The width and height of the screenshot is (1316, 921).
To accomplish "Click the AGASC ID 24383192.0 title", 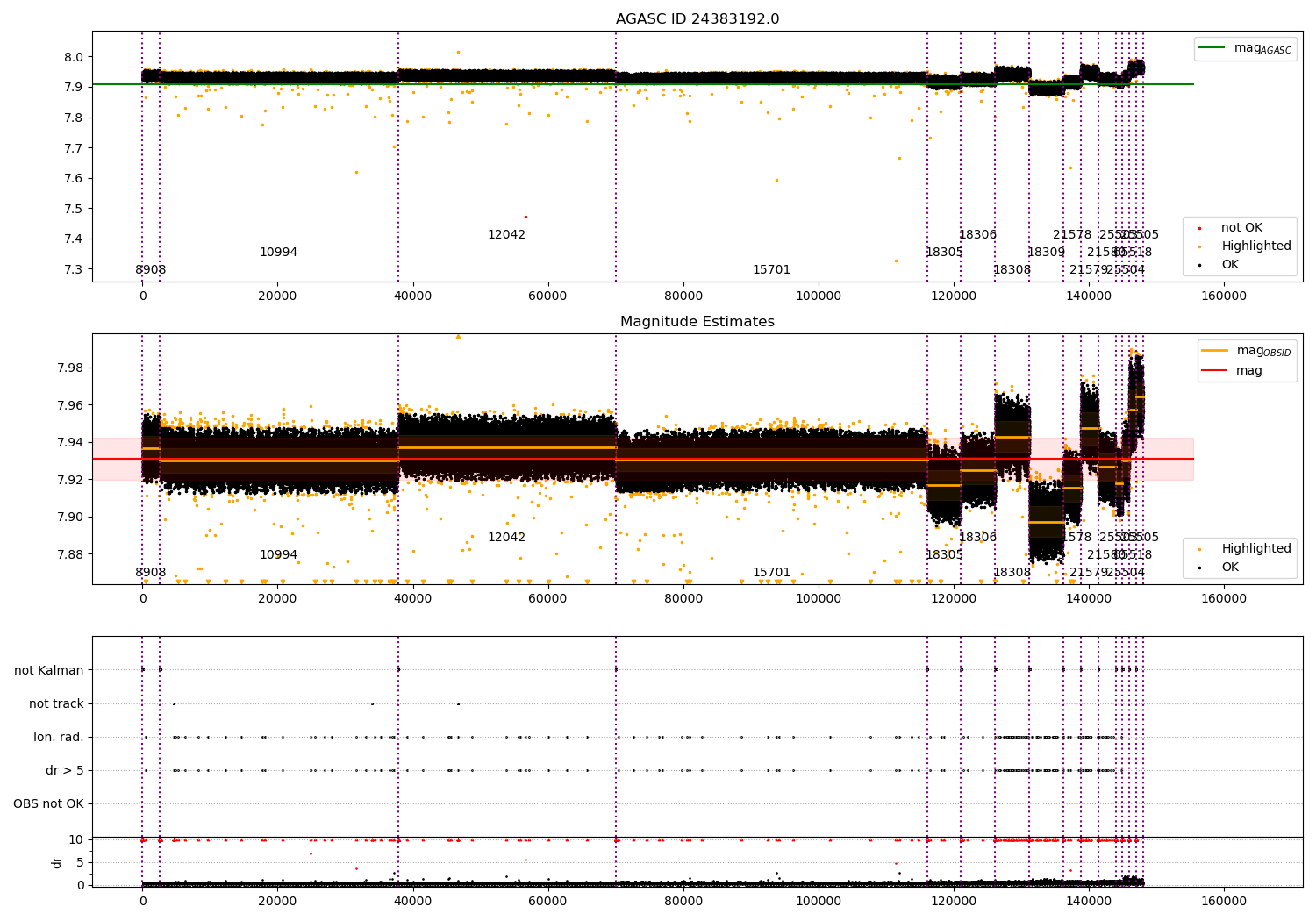I will point(697,19).
